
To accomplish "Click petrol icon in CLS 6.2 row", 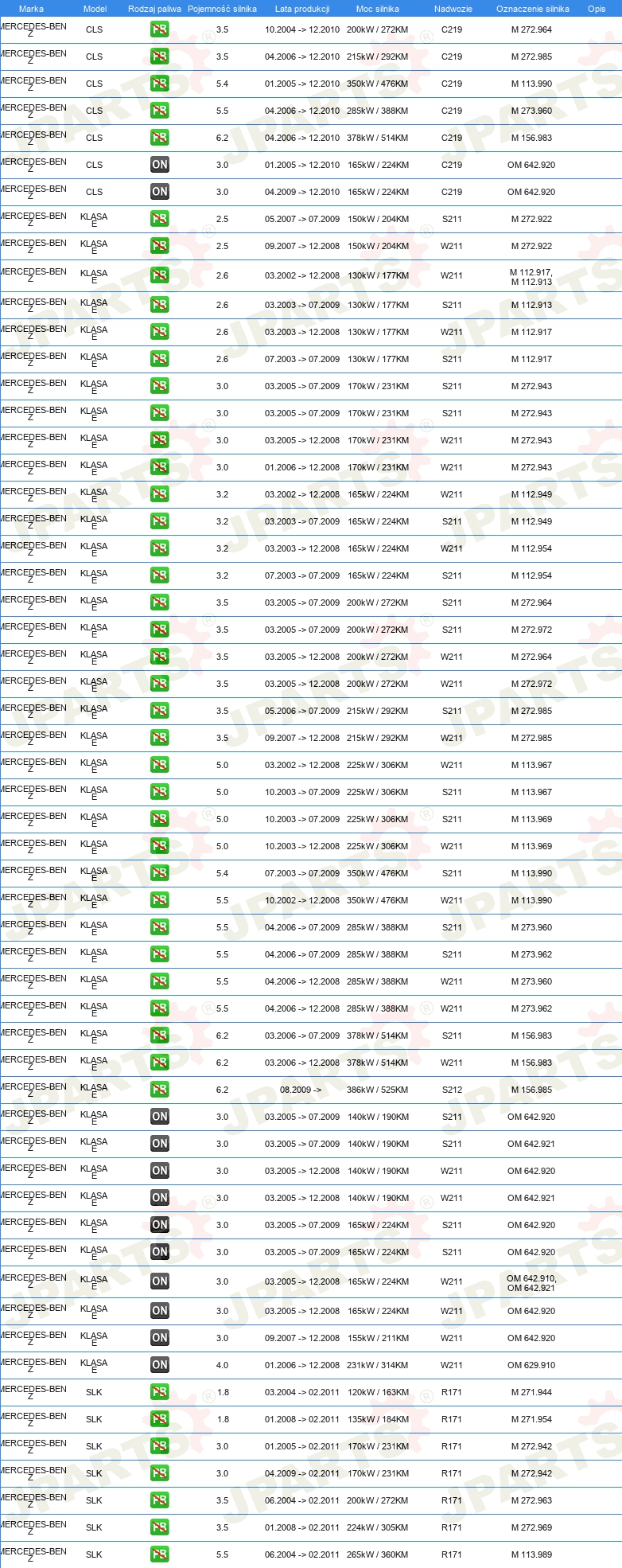I will (159, 138).
